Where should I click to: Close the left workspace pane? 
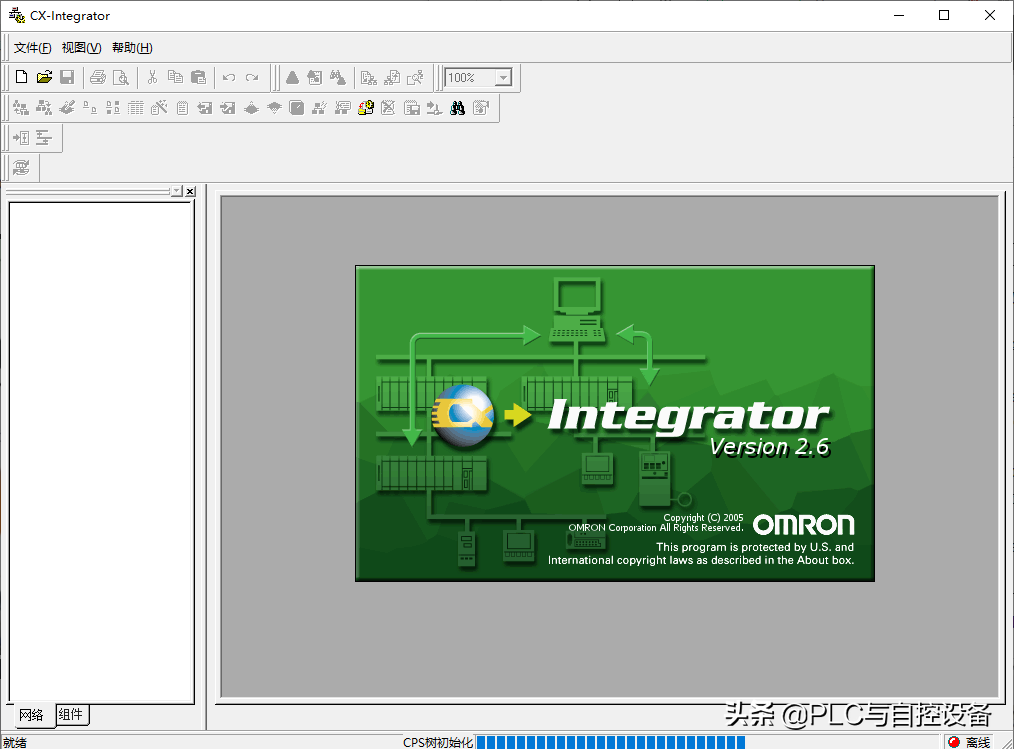[190, 191]
